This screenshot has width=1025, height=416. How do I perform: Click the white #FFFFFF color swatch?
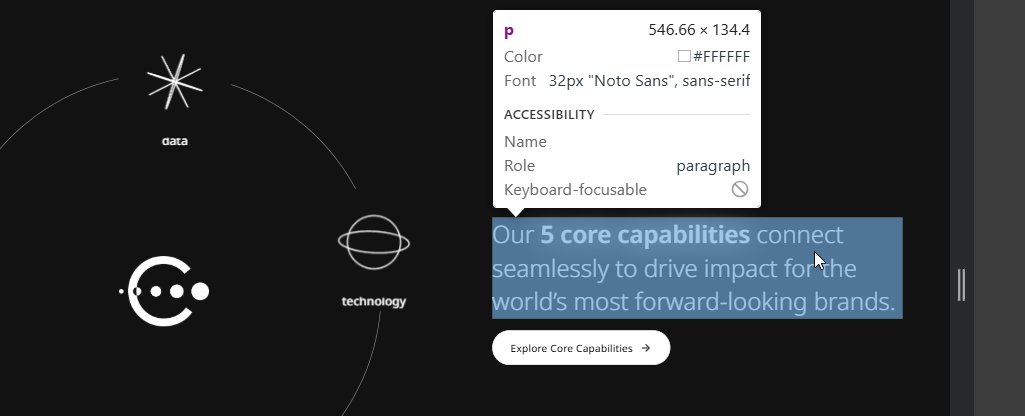pos(684,57)
